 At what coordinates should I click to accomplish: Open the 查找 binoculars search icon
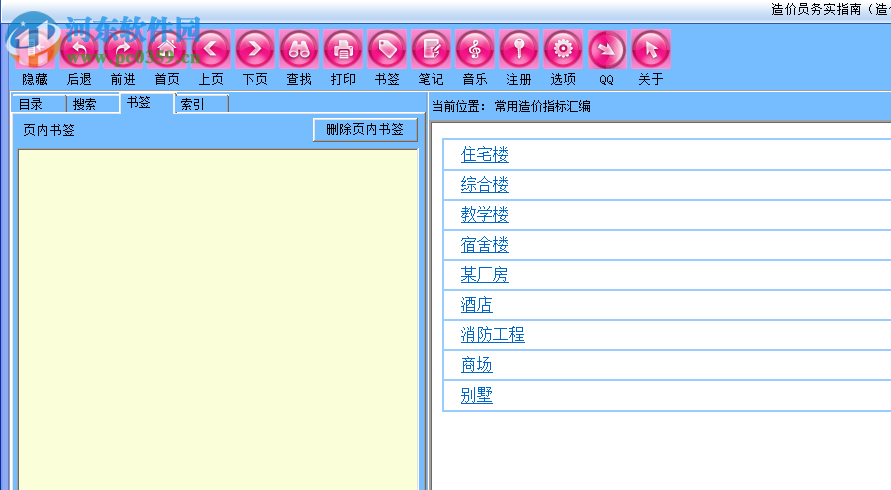[299, 49]
